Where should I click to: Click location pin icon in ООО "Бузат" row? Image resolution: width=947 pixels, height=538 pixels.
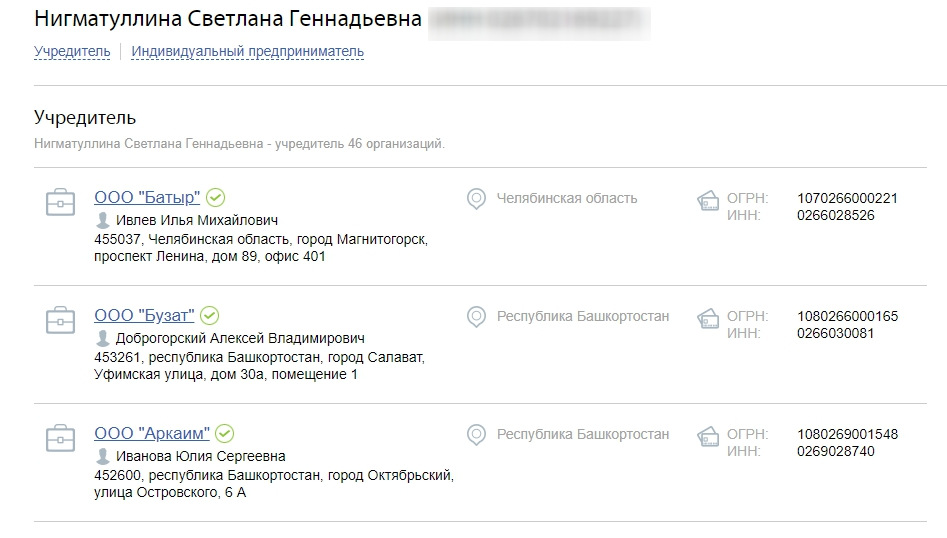(477, 316)
